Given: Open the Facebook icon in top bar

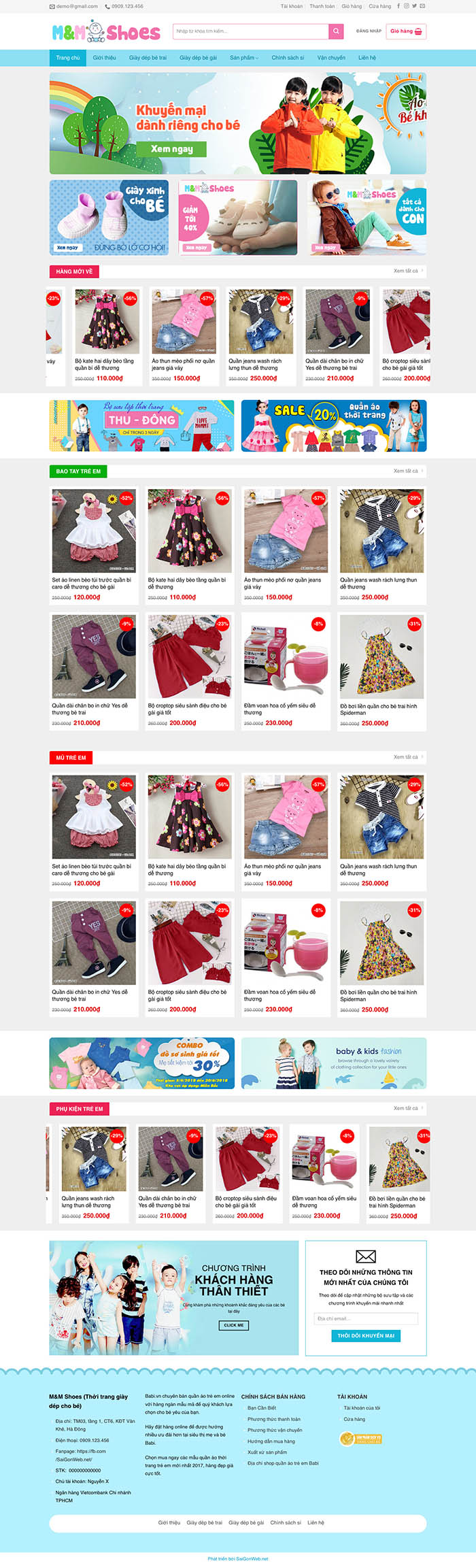Looking at the screenshot, I should click(398, 6).
